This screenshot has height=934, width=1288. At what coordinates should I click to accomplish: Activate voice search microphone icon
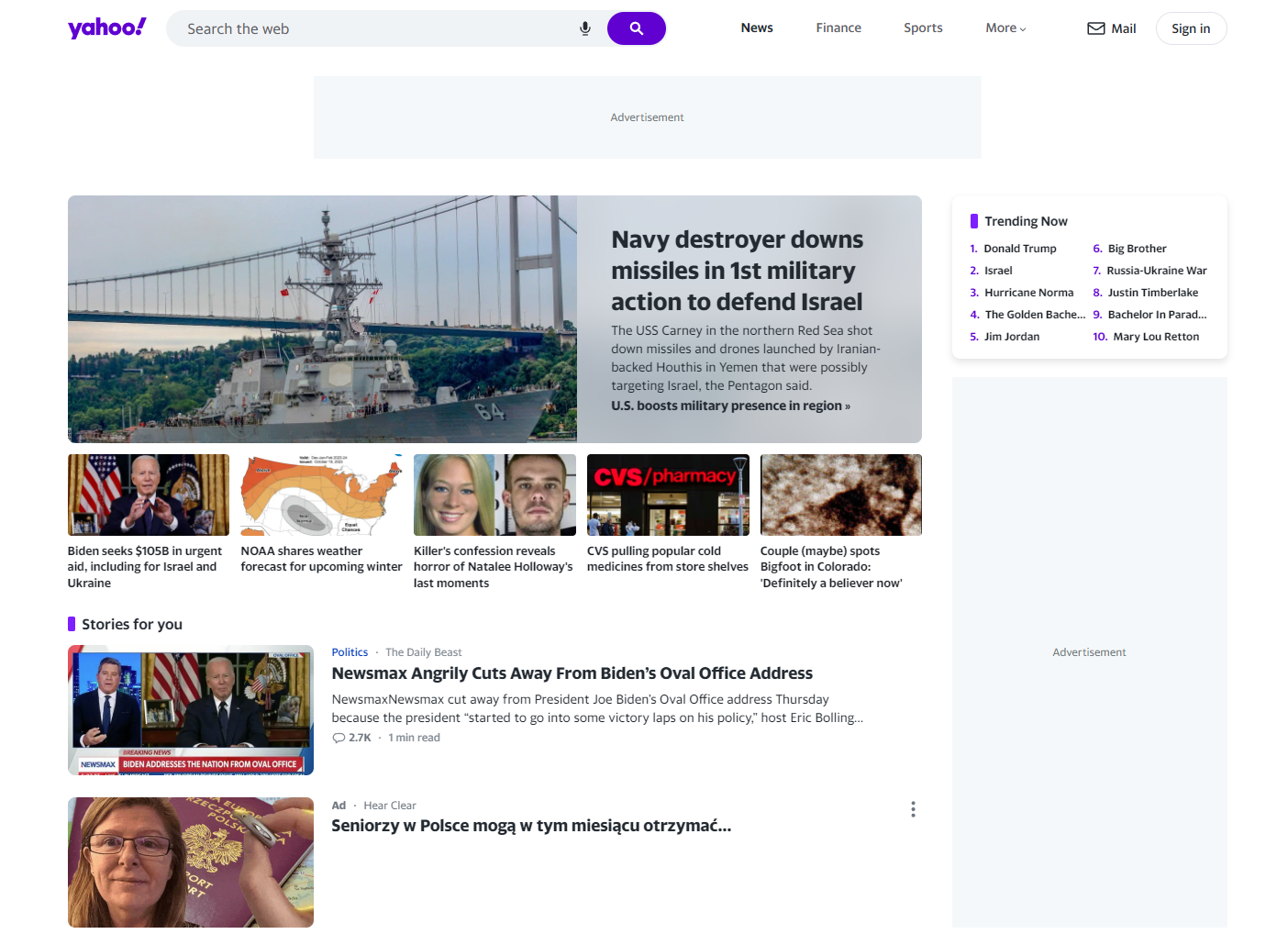click(585, 28)
